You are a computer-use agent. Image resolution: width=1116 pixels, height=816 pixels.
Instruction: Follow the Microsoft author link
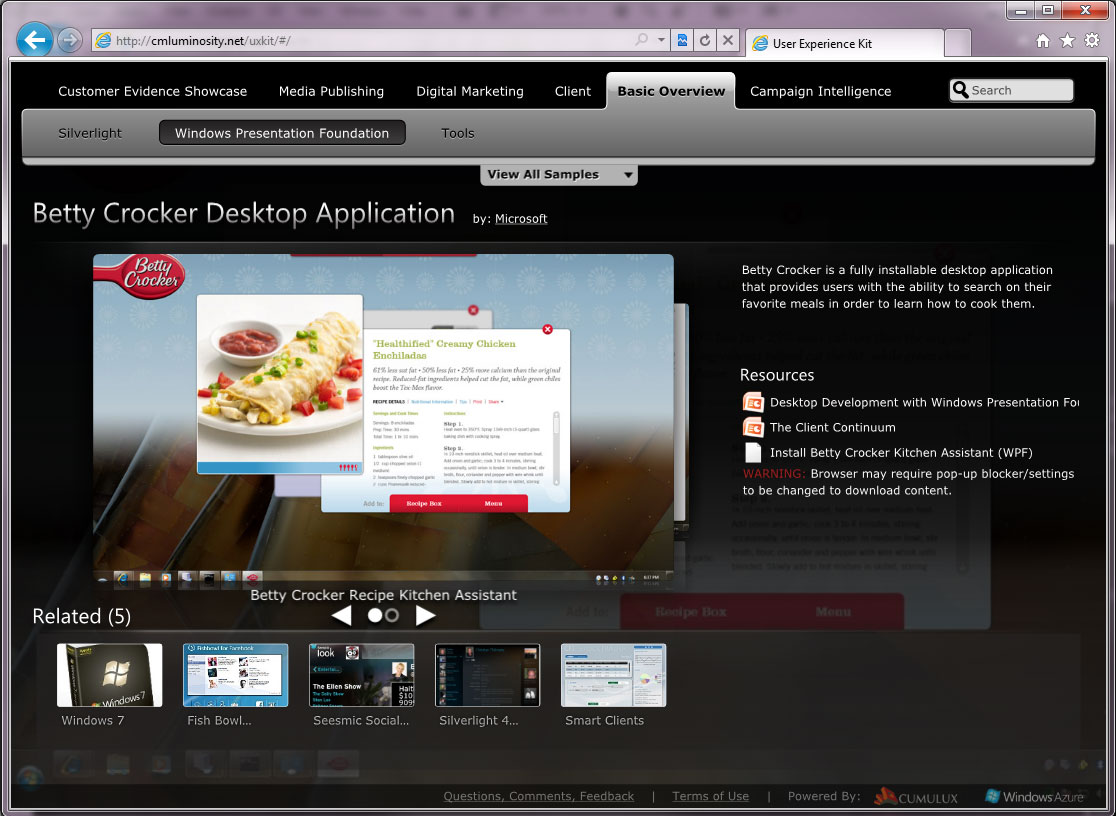pyautogui.click(x=521, y=219)
